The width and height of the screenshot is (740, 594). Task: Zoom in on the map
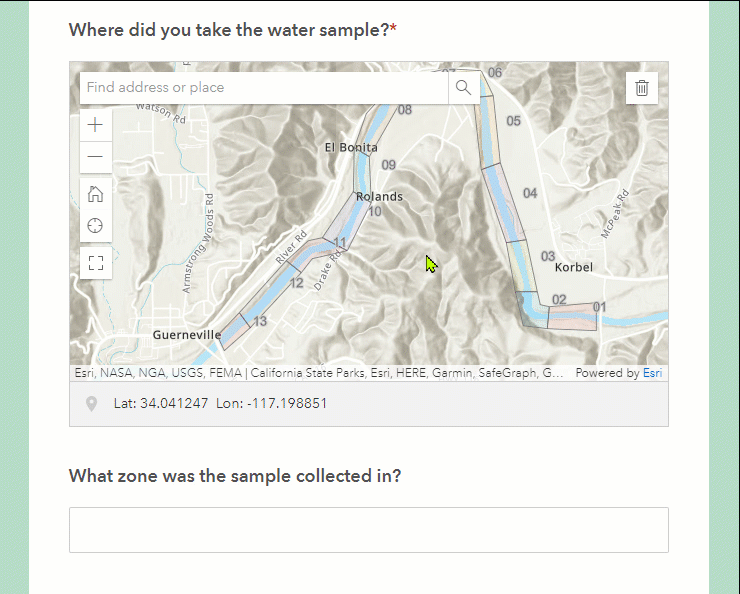[x=96, y=125]
